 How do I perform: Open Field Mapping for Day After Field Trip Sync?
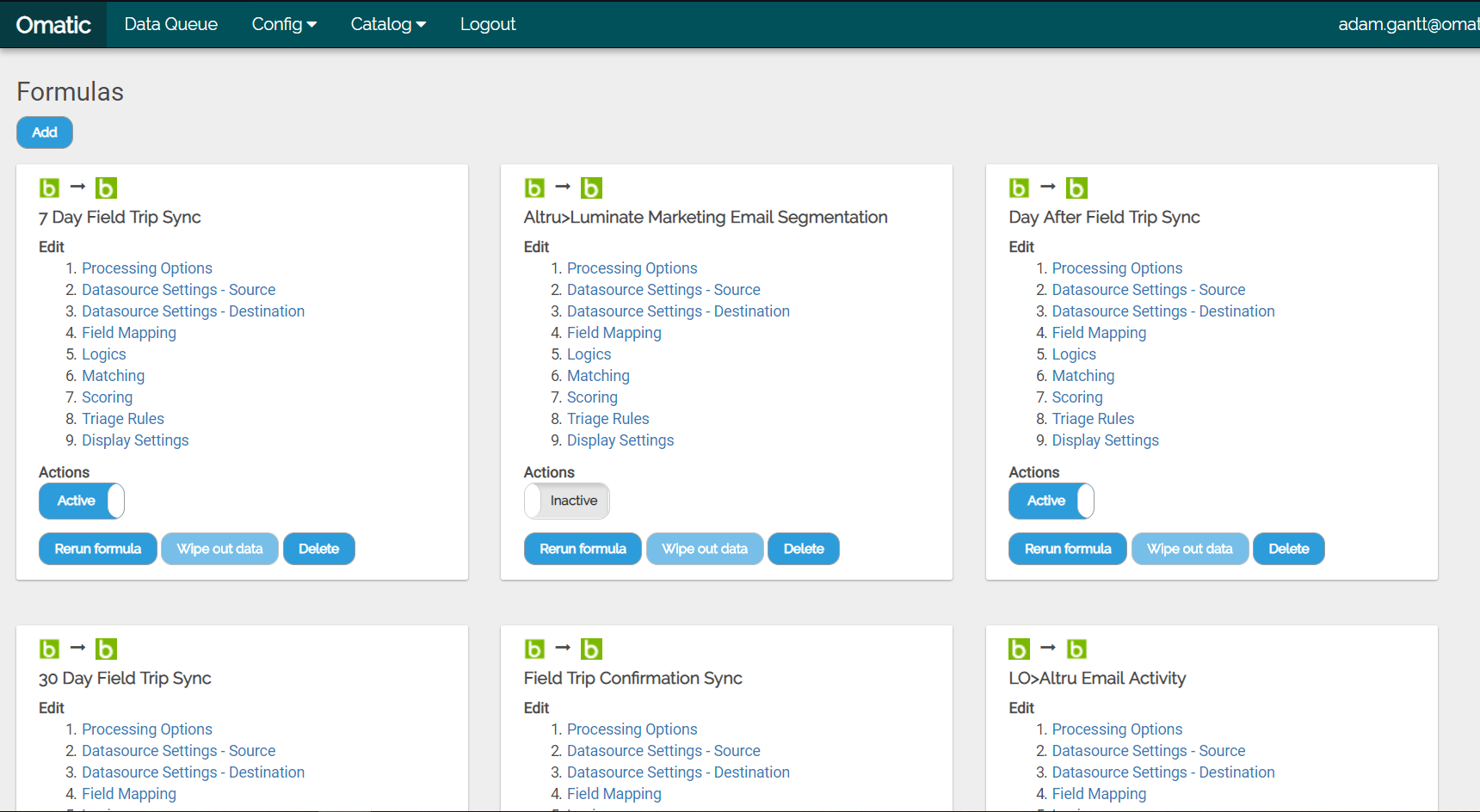(1099, 333)
